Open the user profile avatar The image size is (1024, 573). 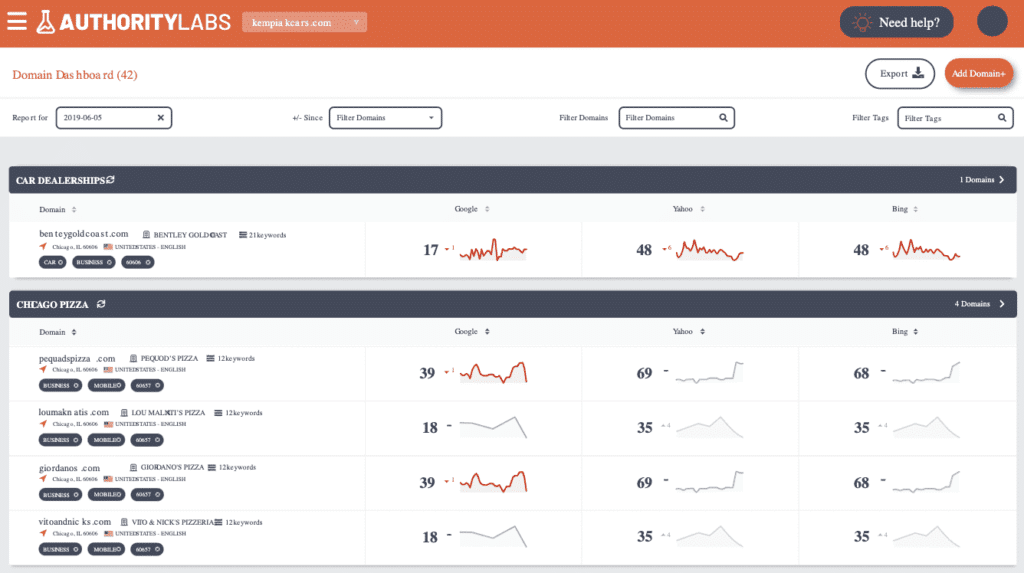(992, 21)
